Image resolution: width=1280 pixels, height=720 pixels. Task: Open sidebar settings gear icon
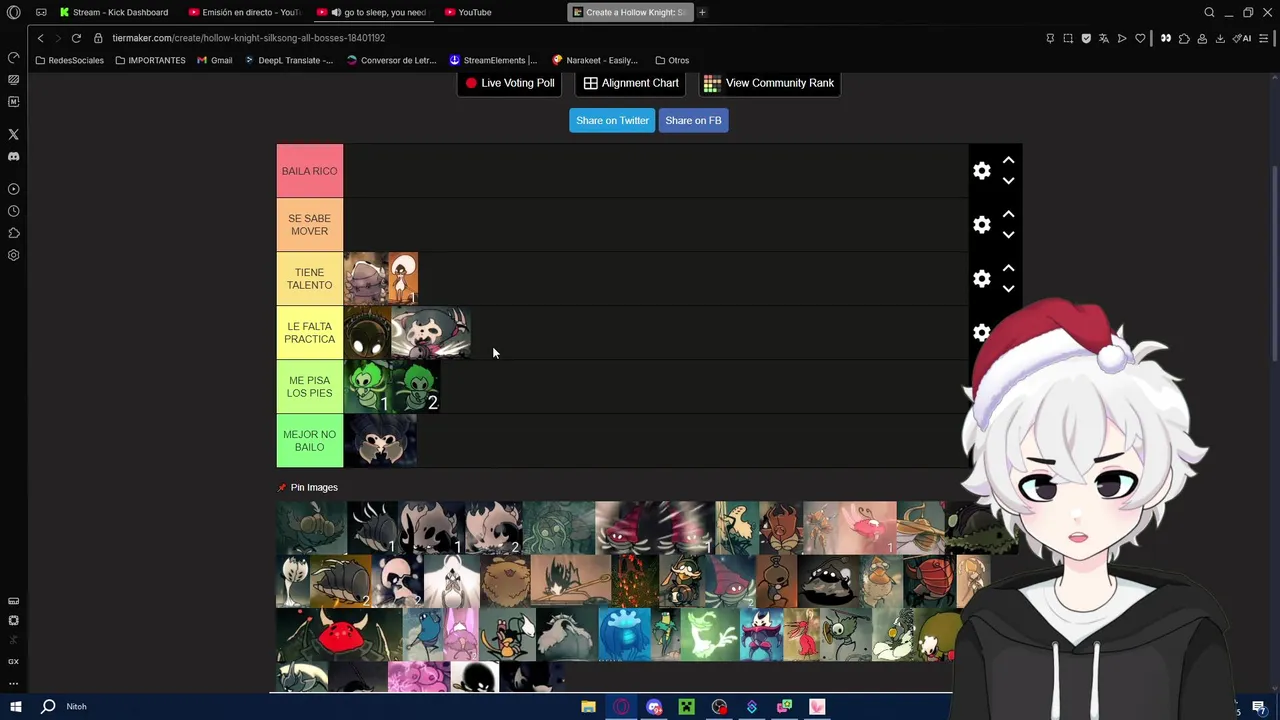[x=13, y=255]
